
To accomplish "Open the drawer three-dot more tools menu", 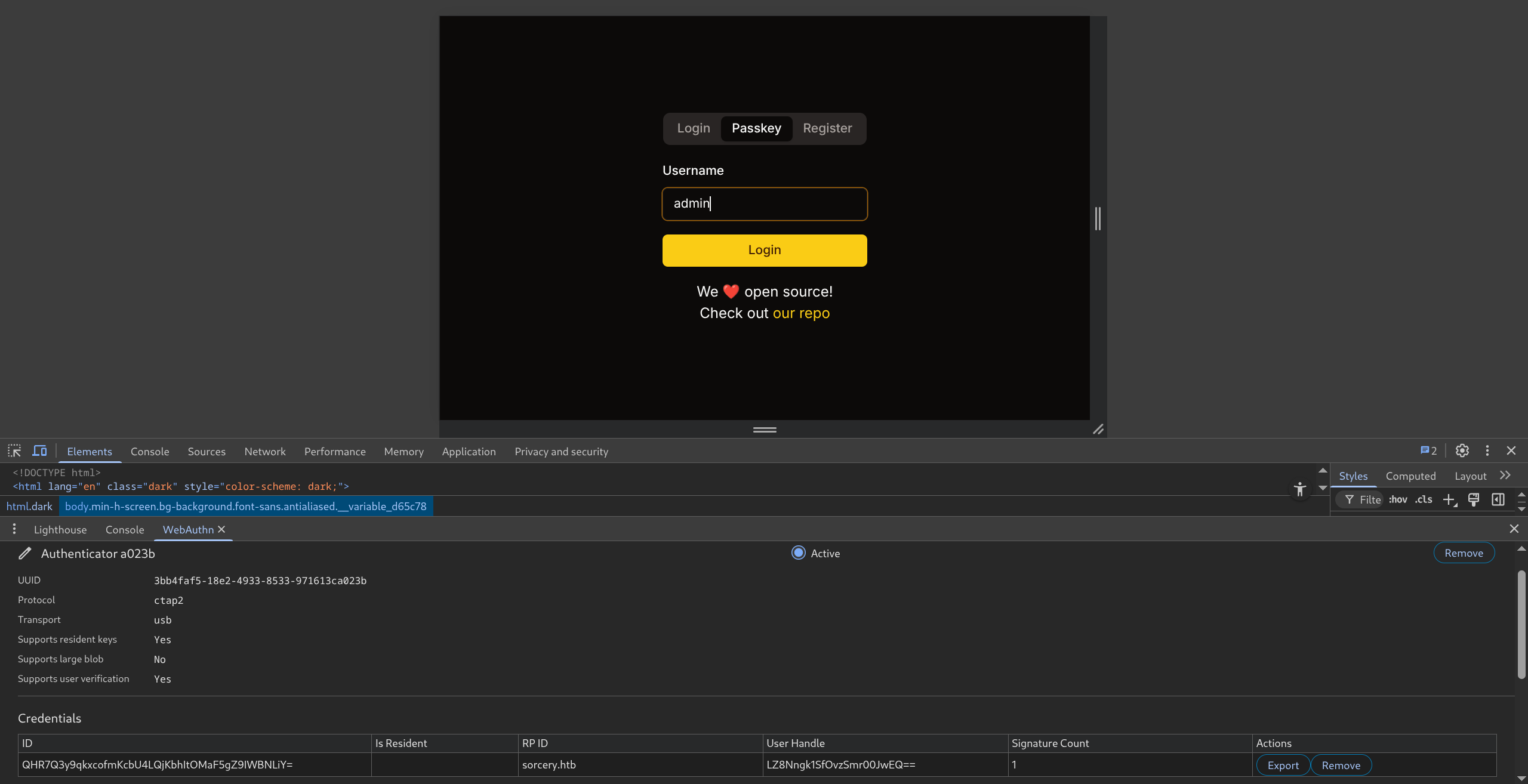I will 14,529.
